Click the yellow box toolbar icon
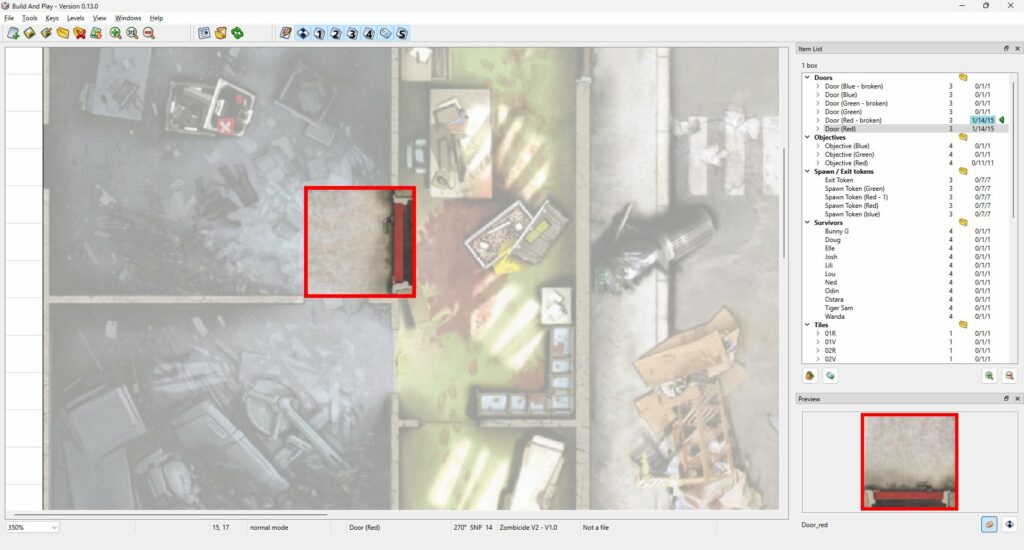The image size is (1024, 550). 221,33
